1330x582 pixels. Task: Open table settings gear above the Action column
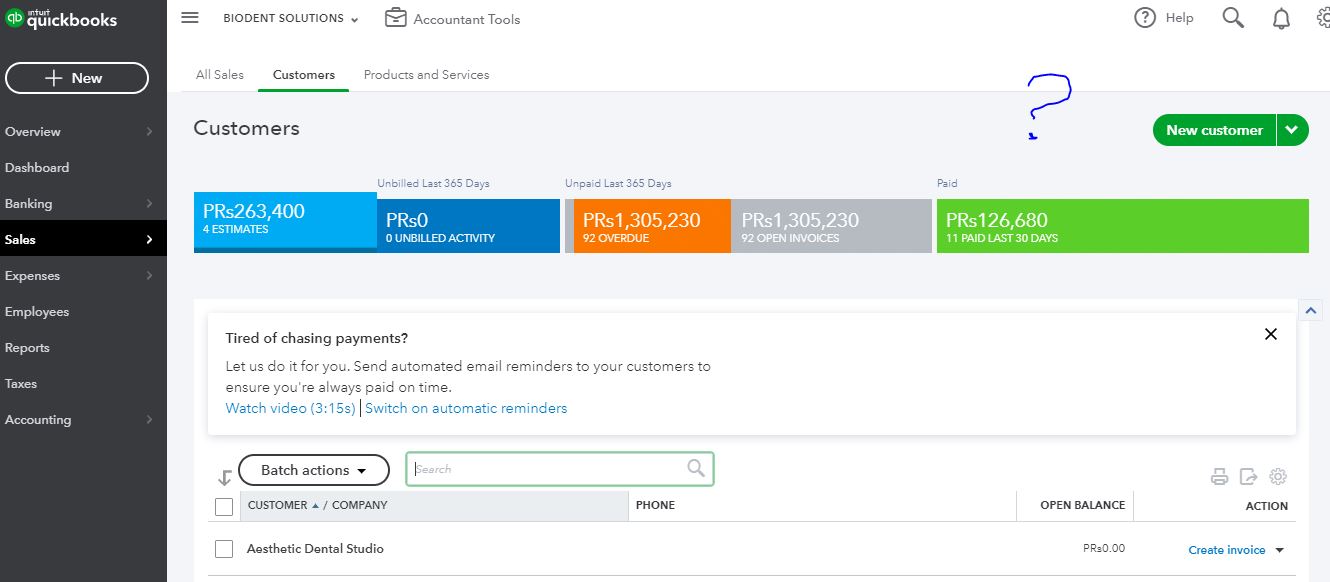click(1278, 477)
